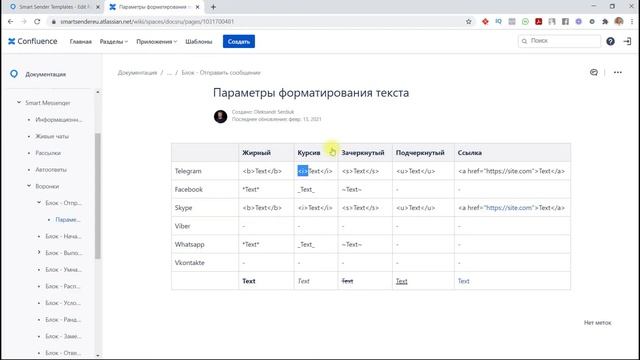The height and width of the screenshot is (360, 640).
Task: Open the Приложения dropdown menu
Action: point(157,42)
